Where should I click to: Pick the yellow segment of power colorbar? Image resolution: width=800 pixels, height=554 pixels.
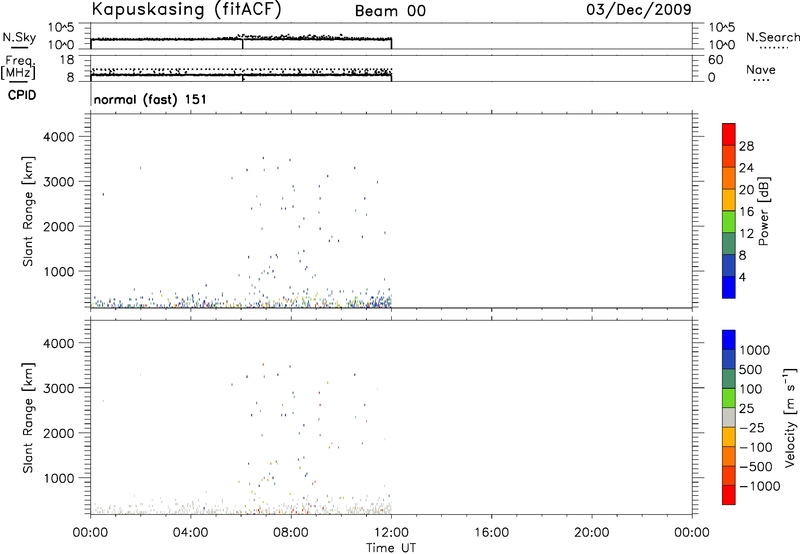(x=729, y=199)
